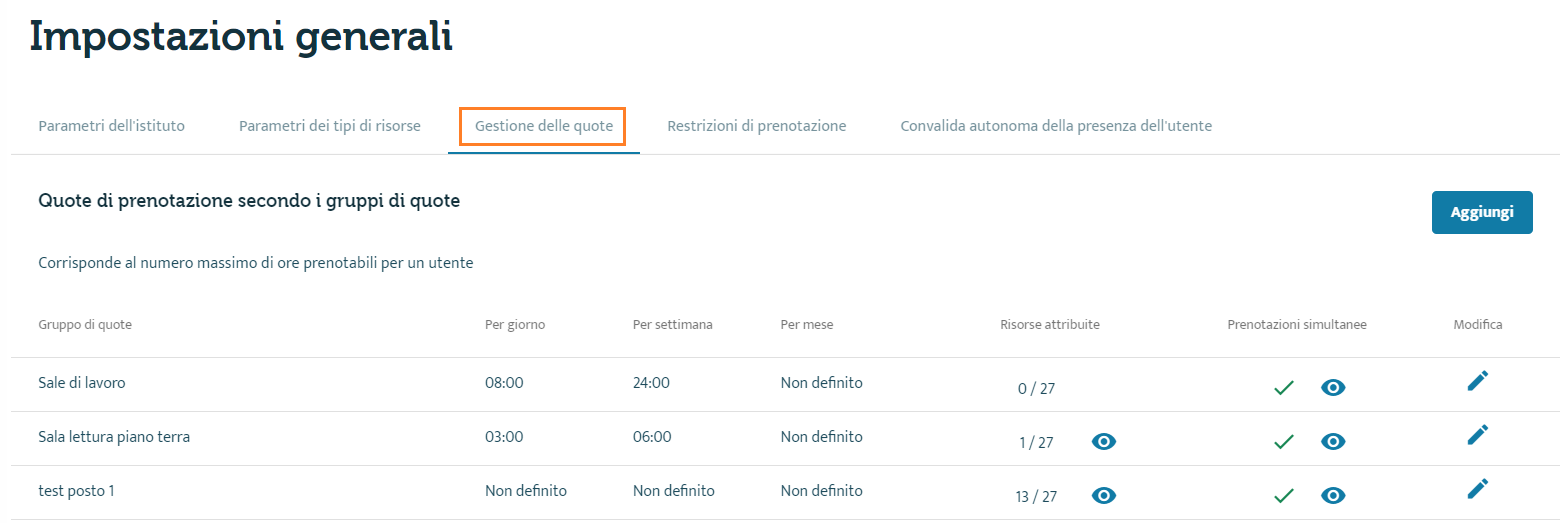Show simultaneous bookings eye for Sale di lavoro
The width and height of the screenshot is (1561, 523).
coord(1333,388)
